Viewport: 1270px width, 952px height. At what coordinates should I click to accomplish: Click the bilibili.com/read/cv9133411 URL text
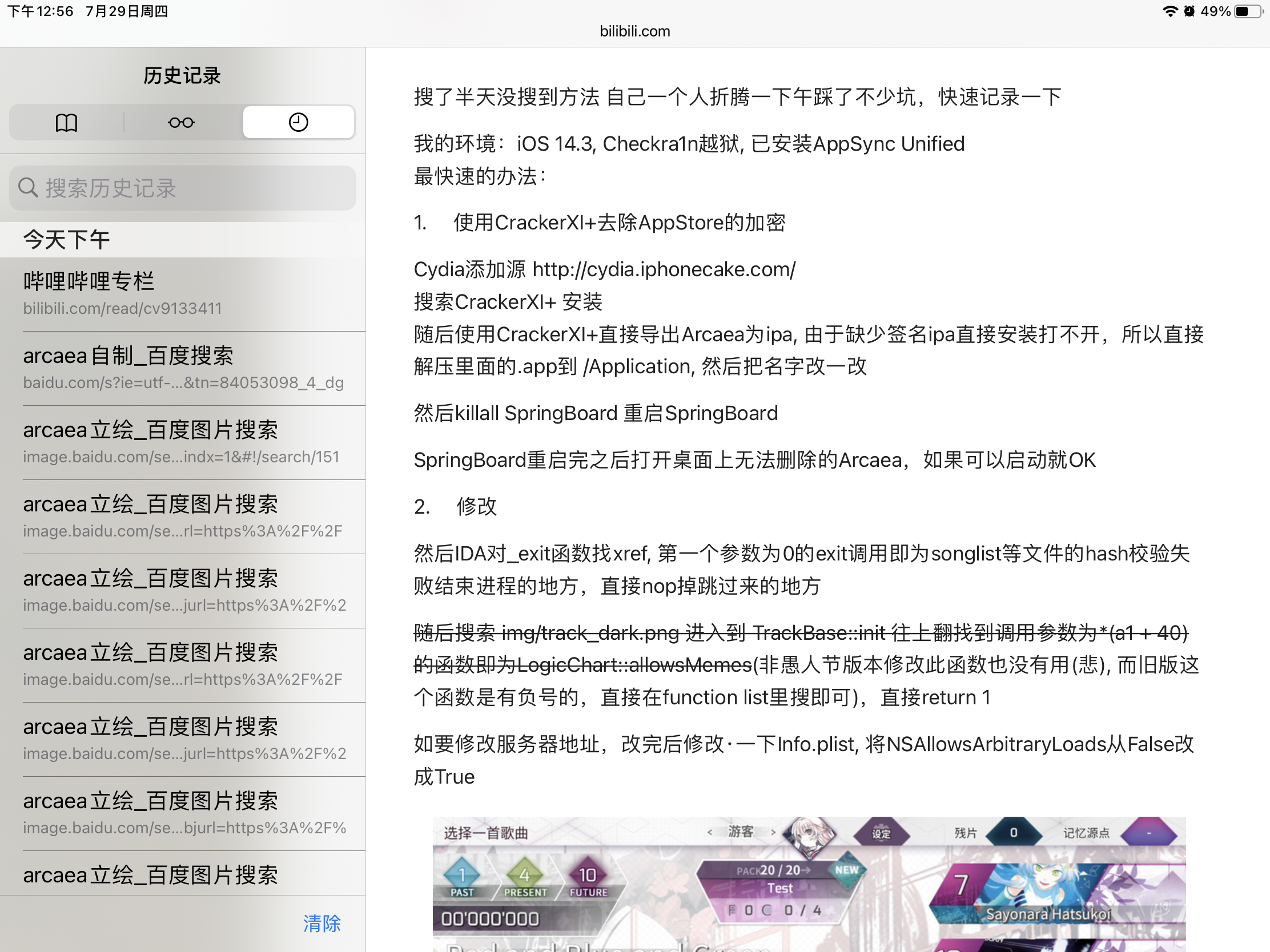tap(122, 309)
